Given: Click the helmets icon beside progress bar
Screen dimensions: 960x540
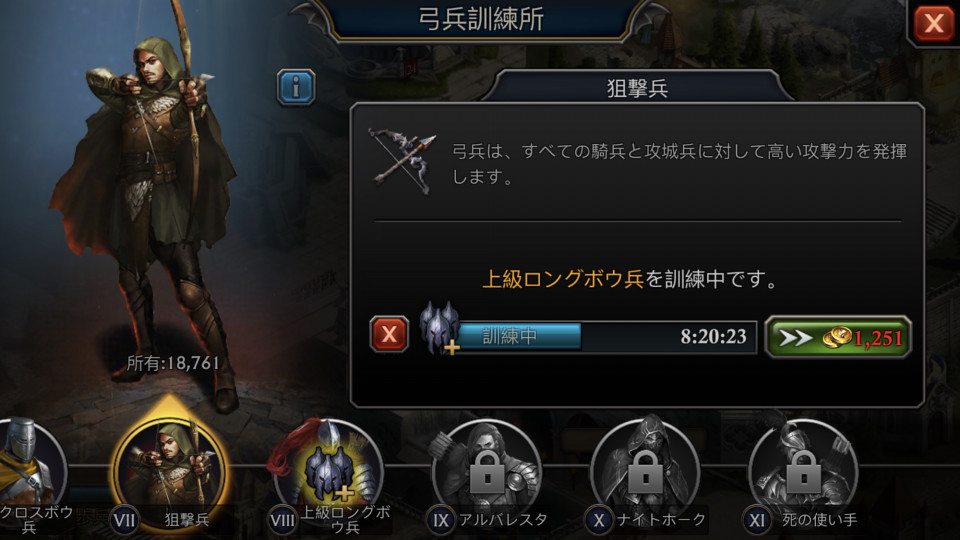Looking at the screenshot, I should tap(440, 328).
